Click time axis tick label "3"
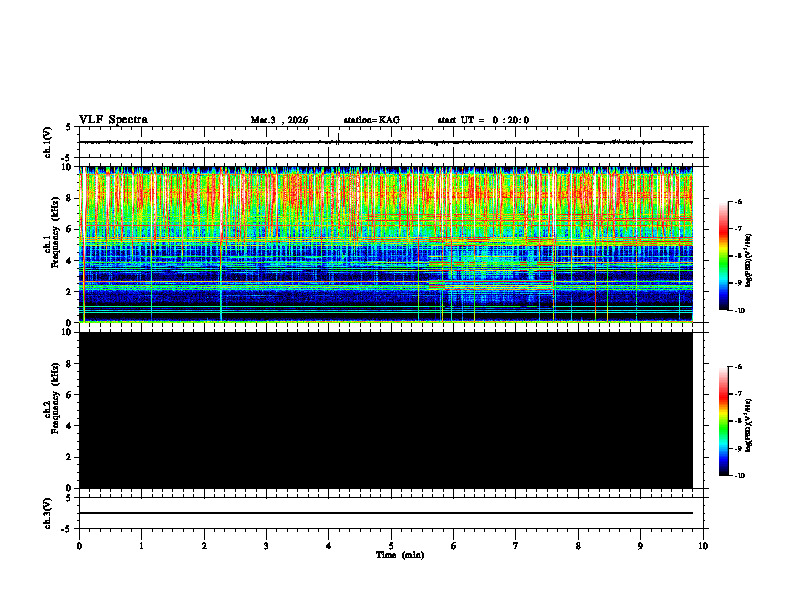 (266, 546)
